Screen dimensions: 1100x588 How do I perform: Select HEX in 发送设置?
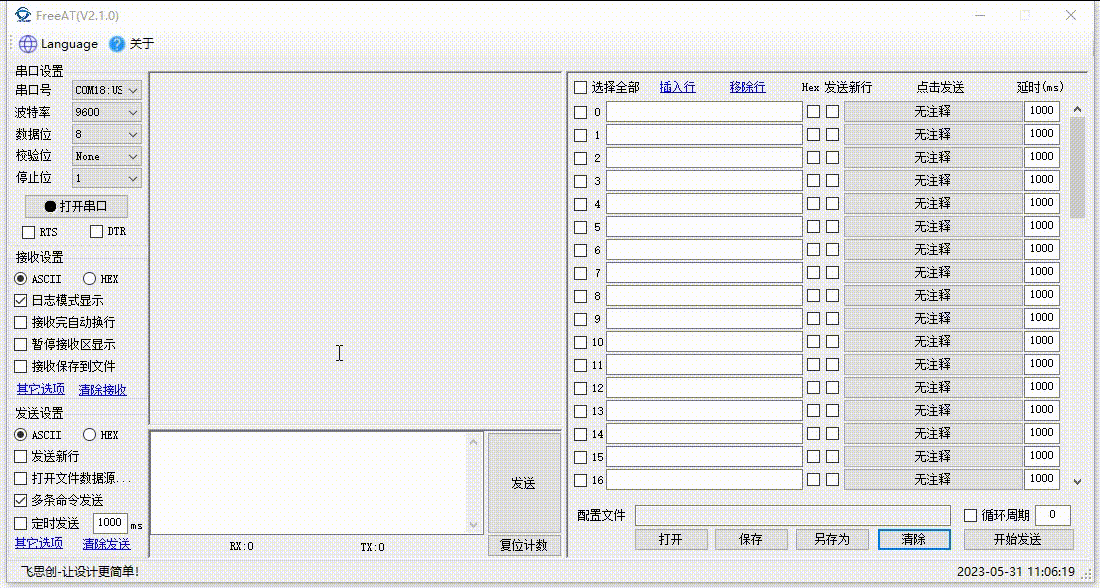(89, 434)
